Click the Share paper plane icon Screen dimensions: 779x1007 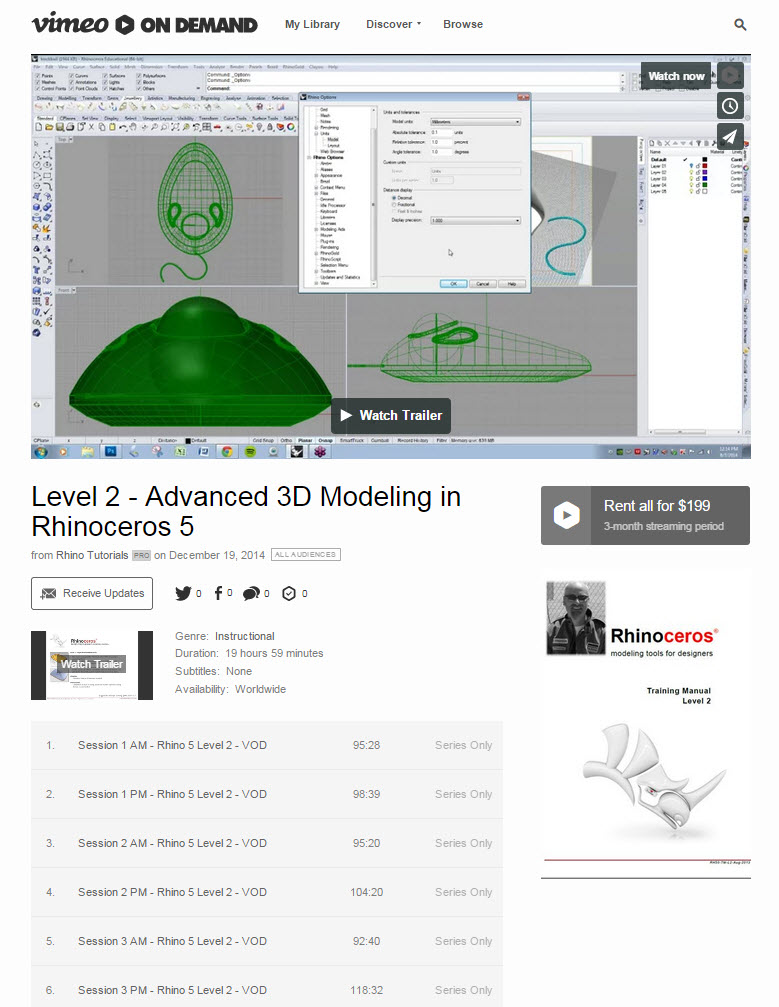pyautogui.click(x=730, y=136)
